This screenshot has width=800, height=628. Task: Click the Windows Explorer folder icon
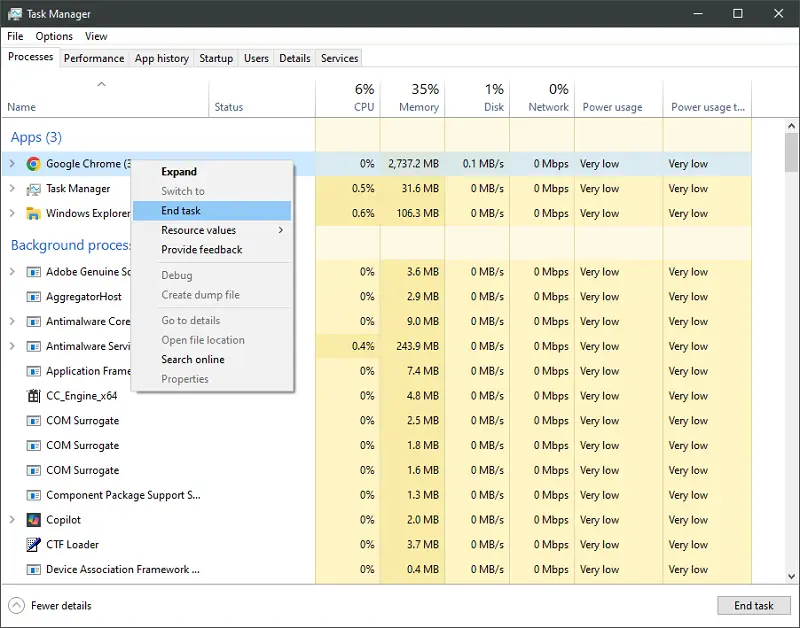(34, 213)
